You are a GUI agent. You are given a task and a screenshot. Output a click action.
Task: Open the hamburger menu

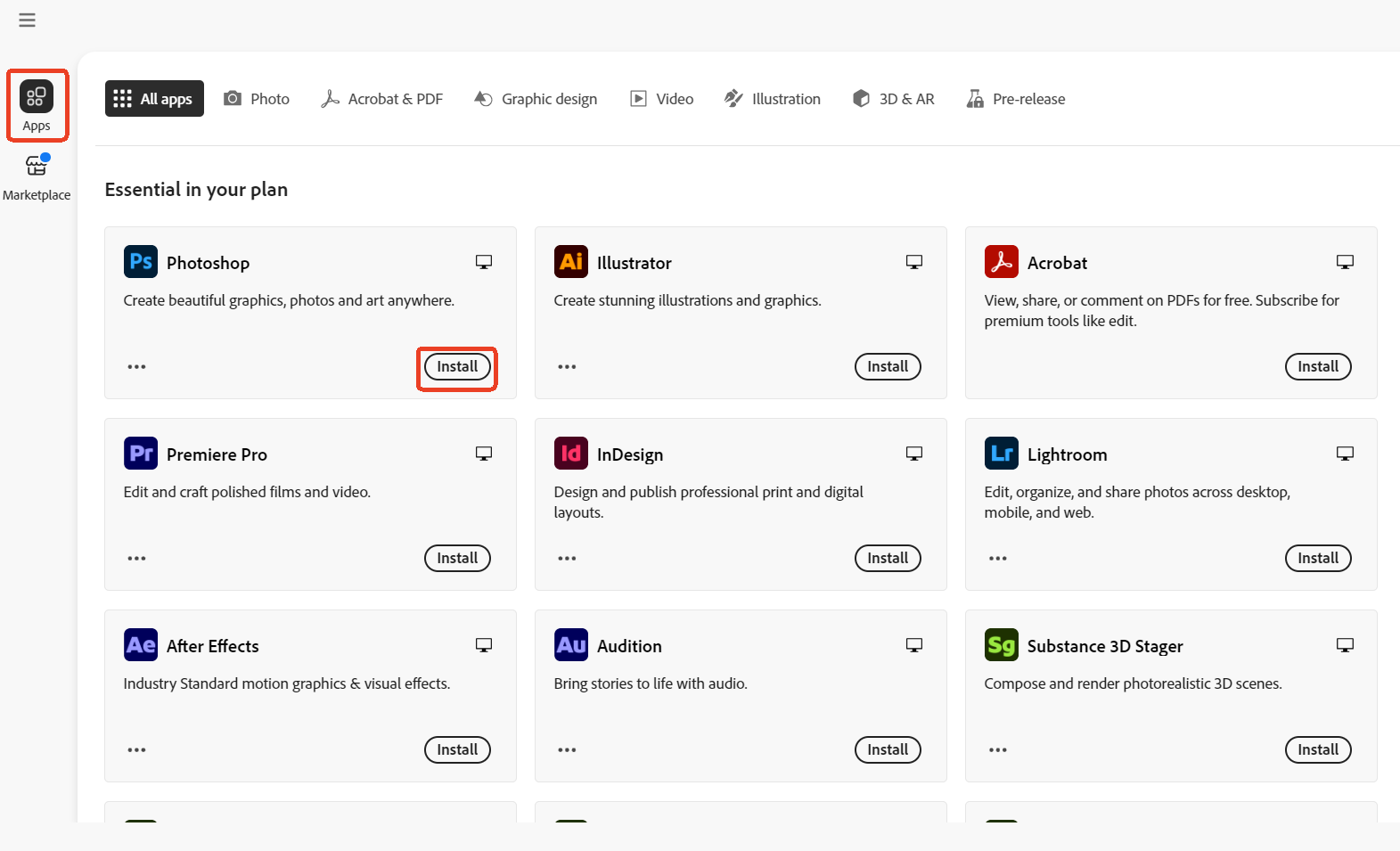(28, 20)
